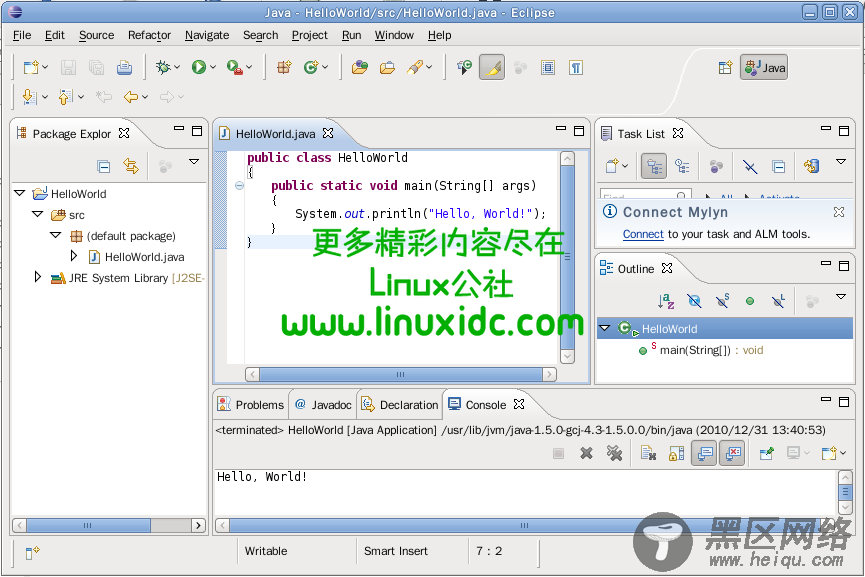Open the Navigate menu

click(x=207, y=35)
